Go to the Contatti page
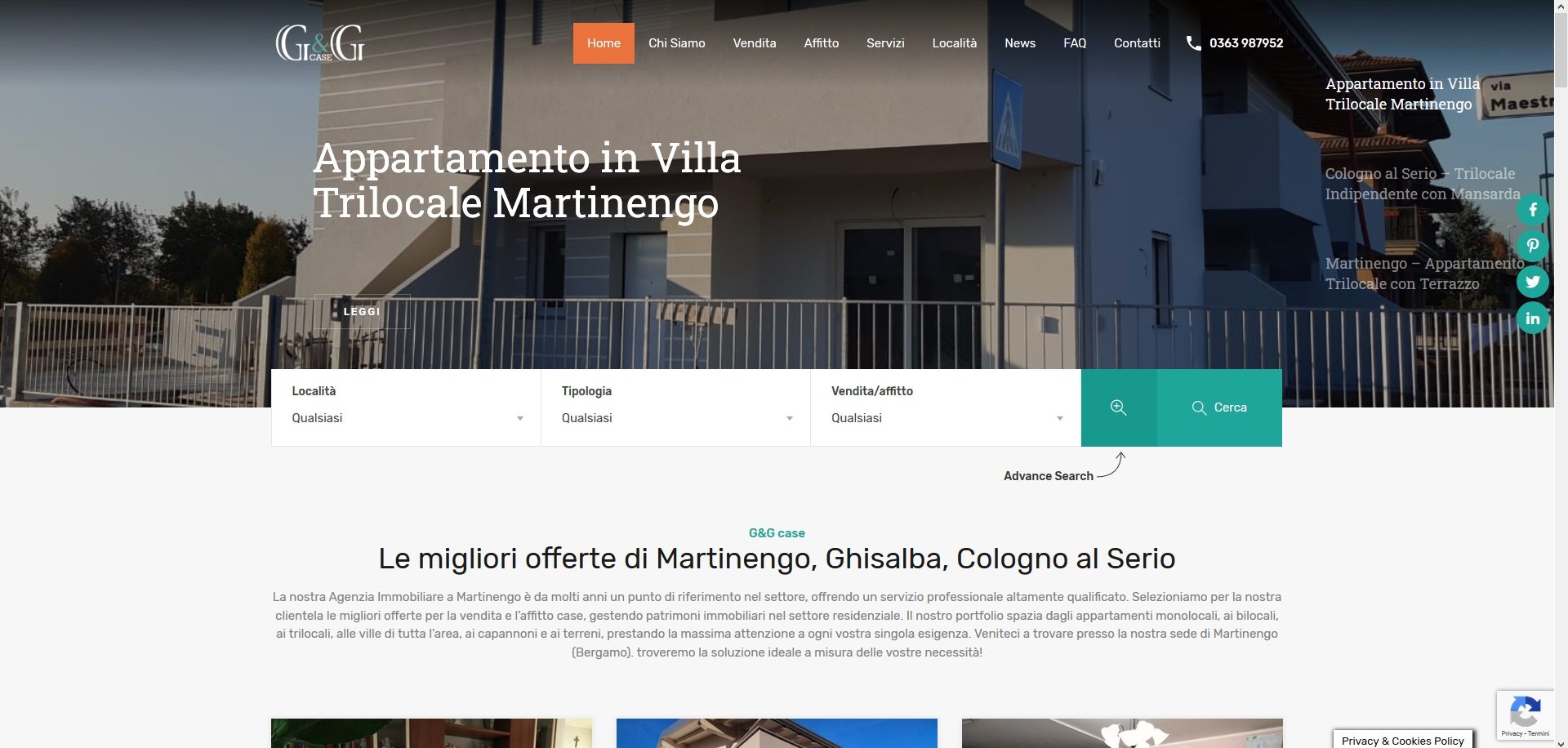Viewport: 1568px width, 748px height. (1137, 43)
